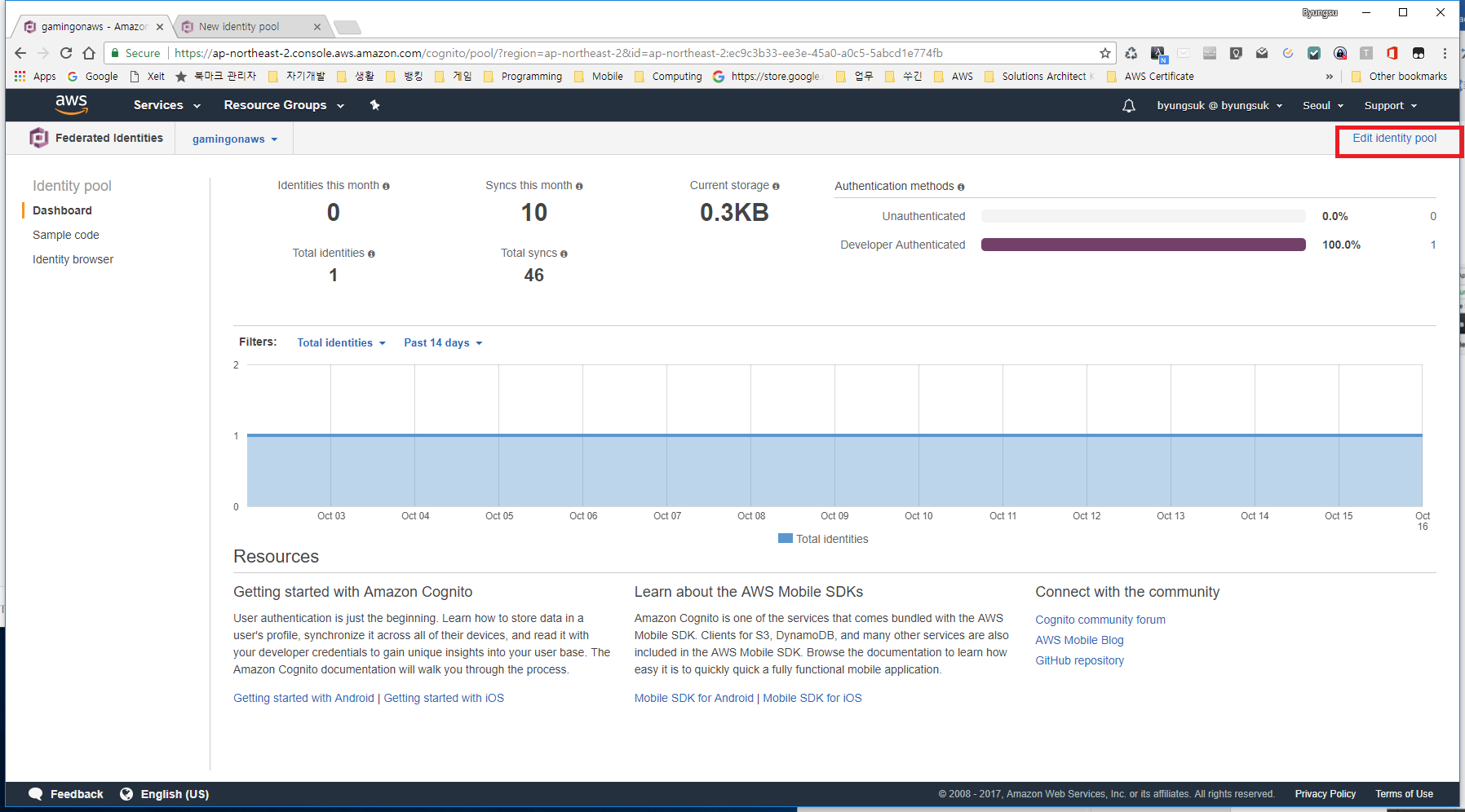1465x812 pixels.
Task: Open the gamingonaws identity pool dropdown
Action: (x=235, y=139)
